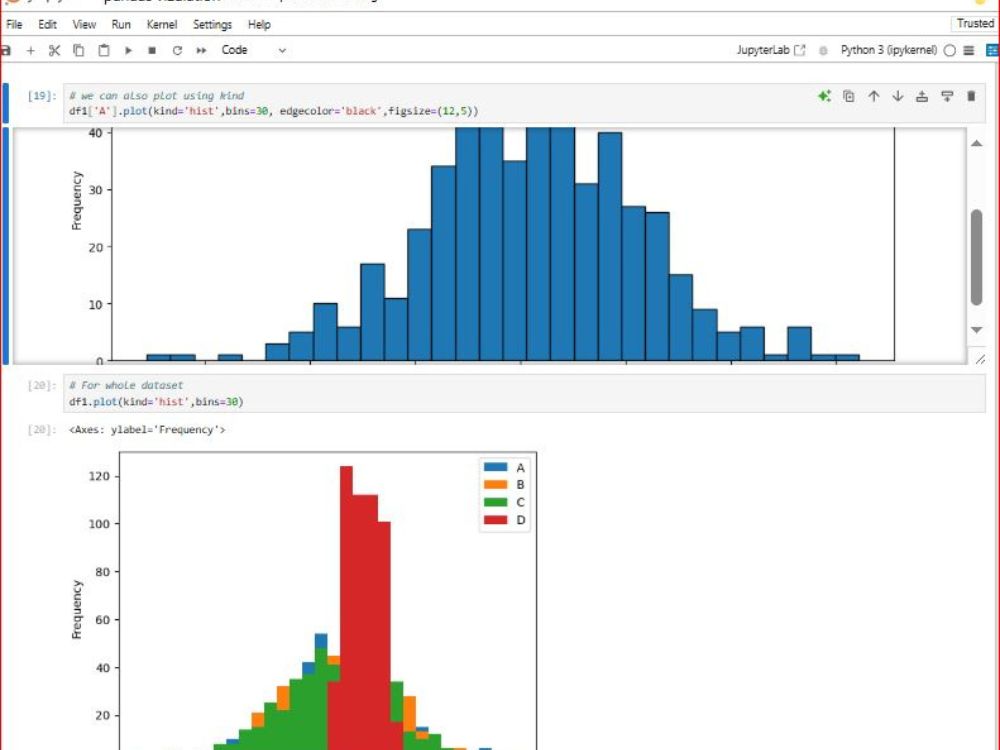Click the <Axes: ylabel='Frequency'> output text
The height and width of the screenshot is (750, 1000).
(x=147, y=430)
